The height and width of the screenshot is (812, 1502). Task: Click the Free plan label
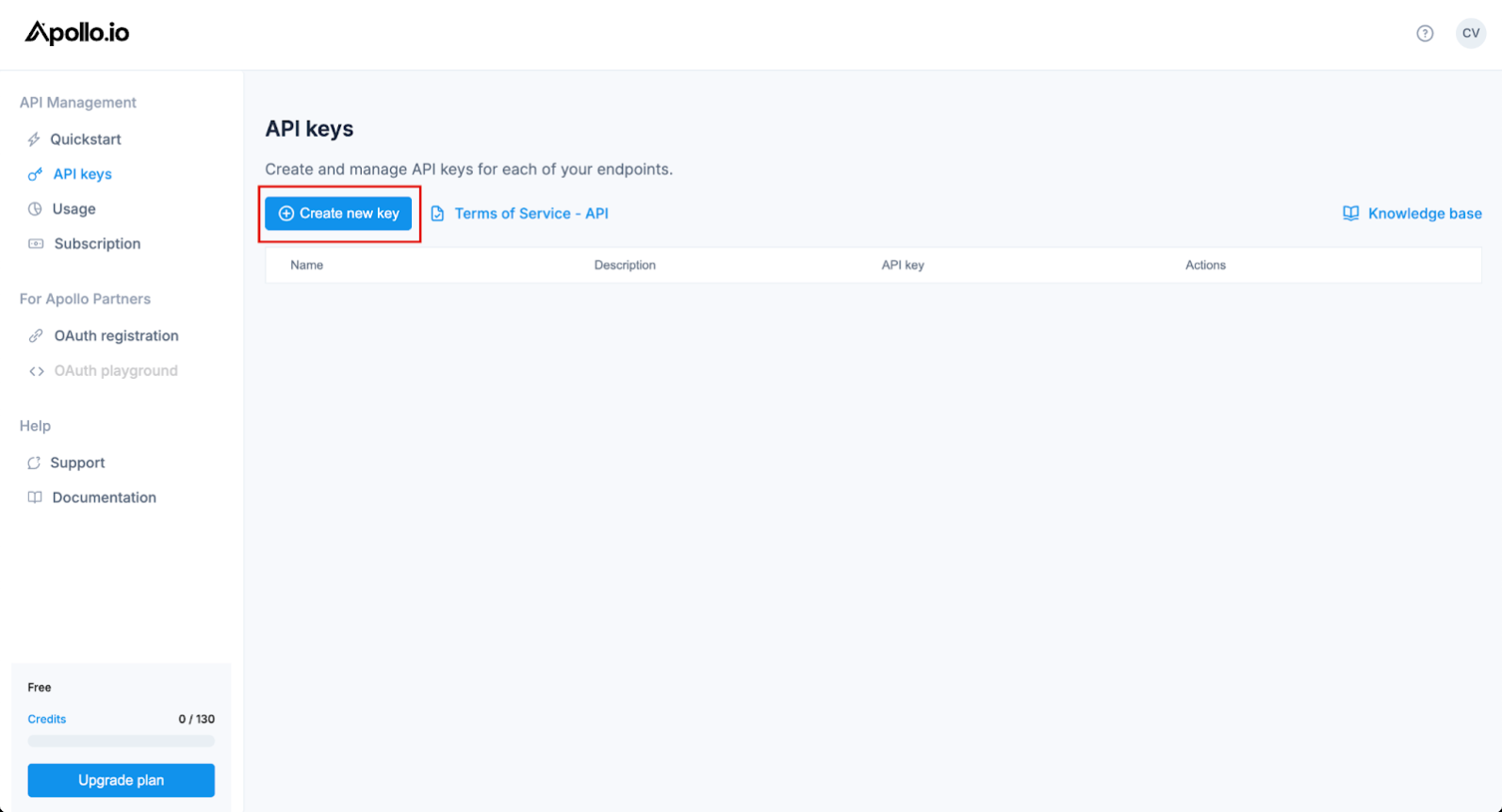coord(40,688)
